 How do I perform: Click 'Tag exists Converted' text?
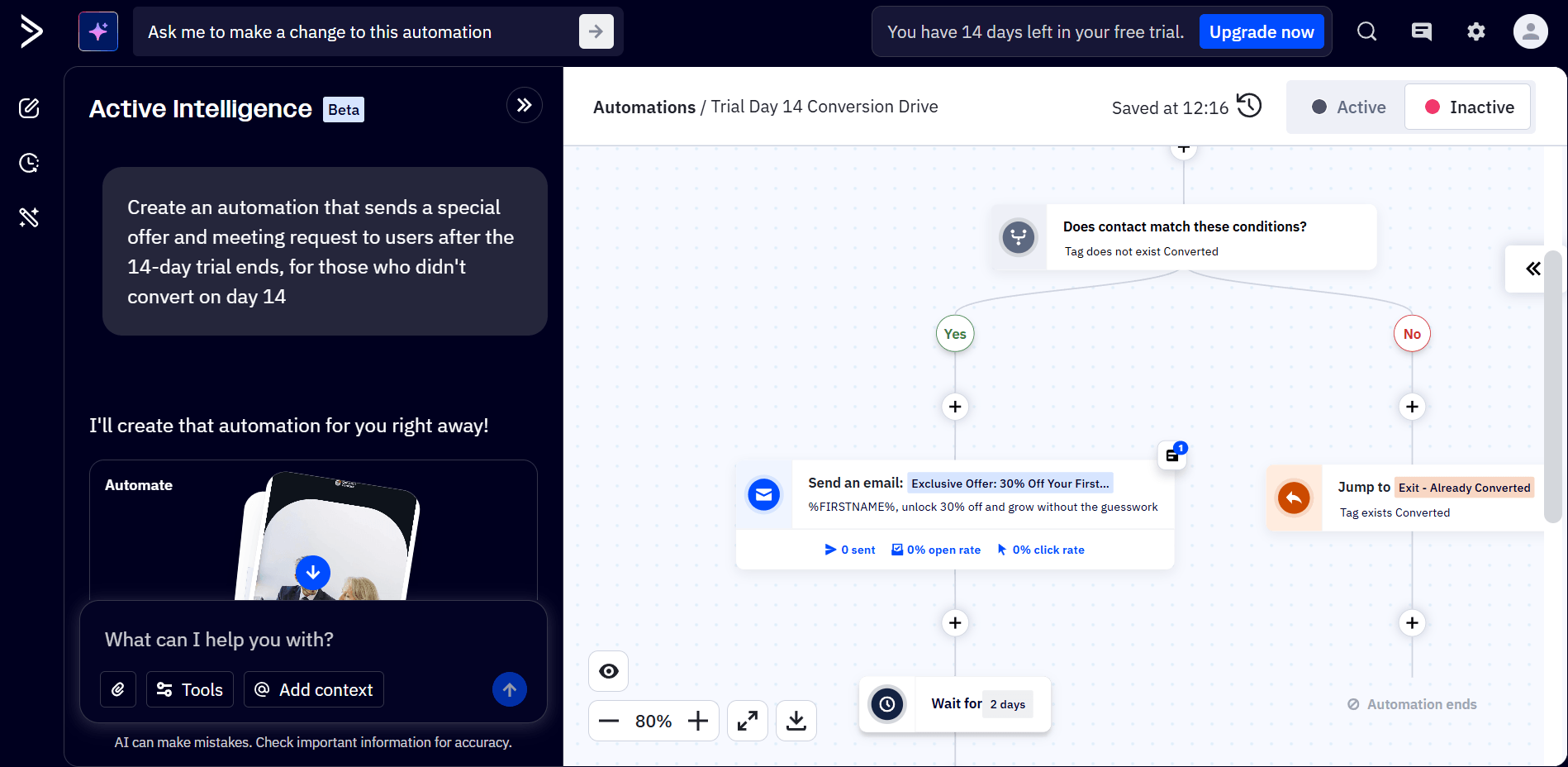(1395, 512)
